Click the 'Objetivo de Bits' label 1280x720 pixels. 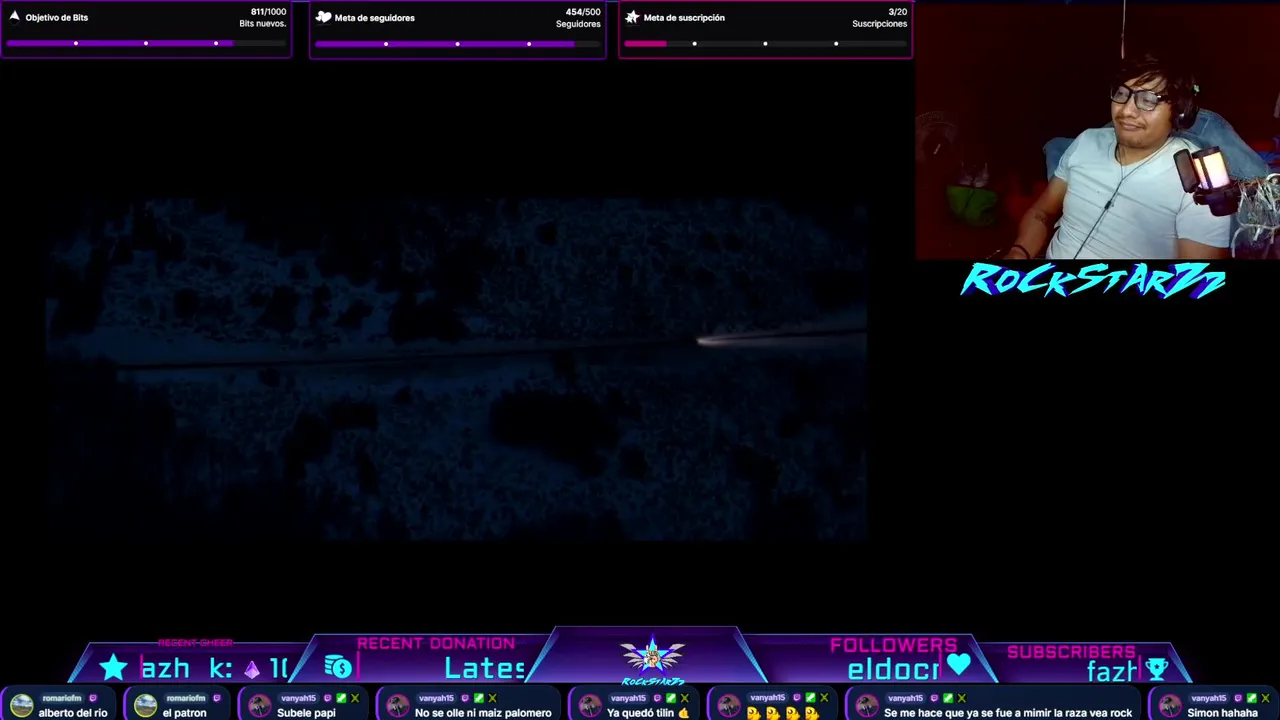pos(57,17)
